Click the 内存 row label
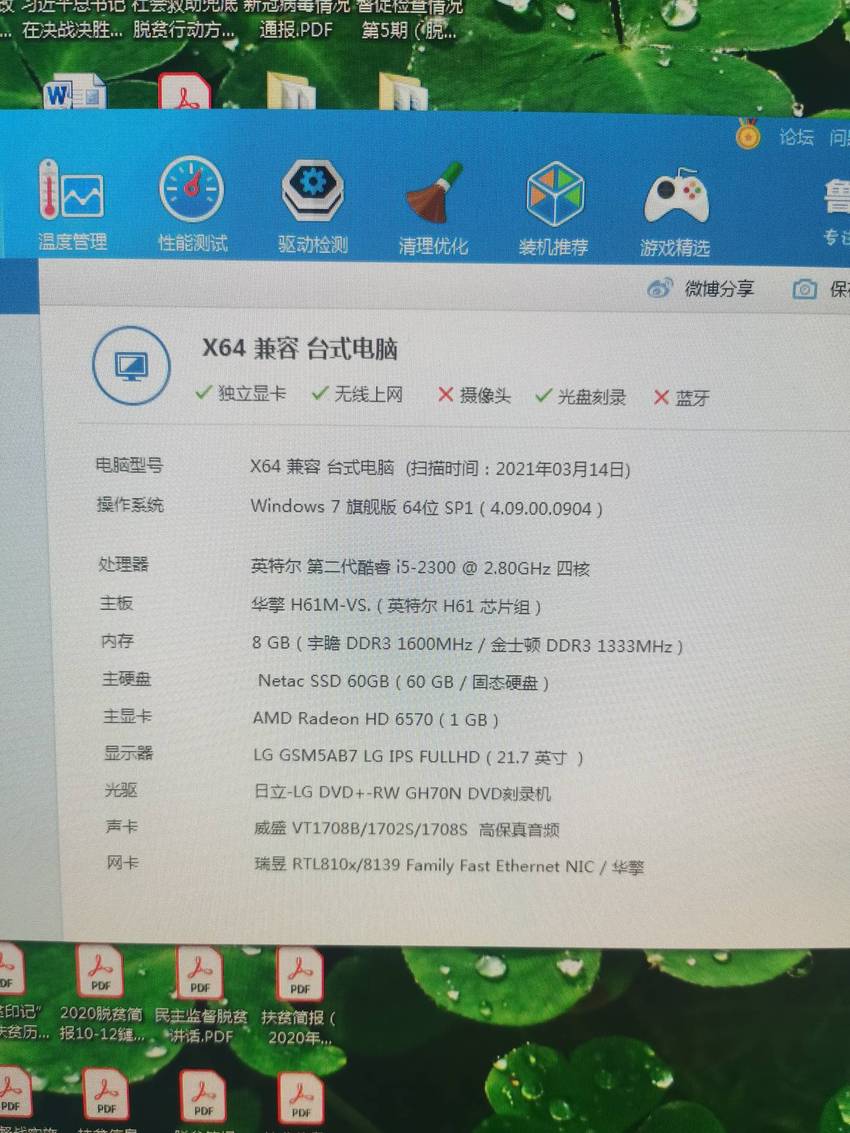 pyautogui.click(x=118, y=640)
